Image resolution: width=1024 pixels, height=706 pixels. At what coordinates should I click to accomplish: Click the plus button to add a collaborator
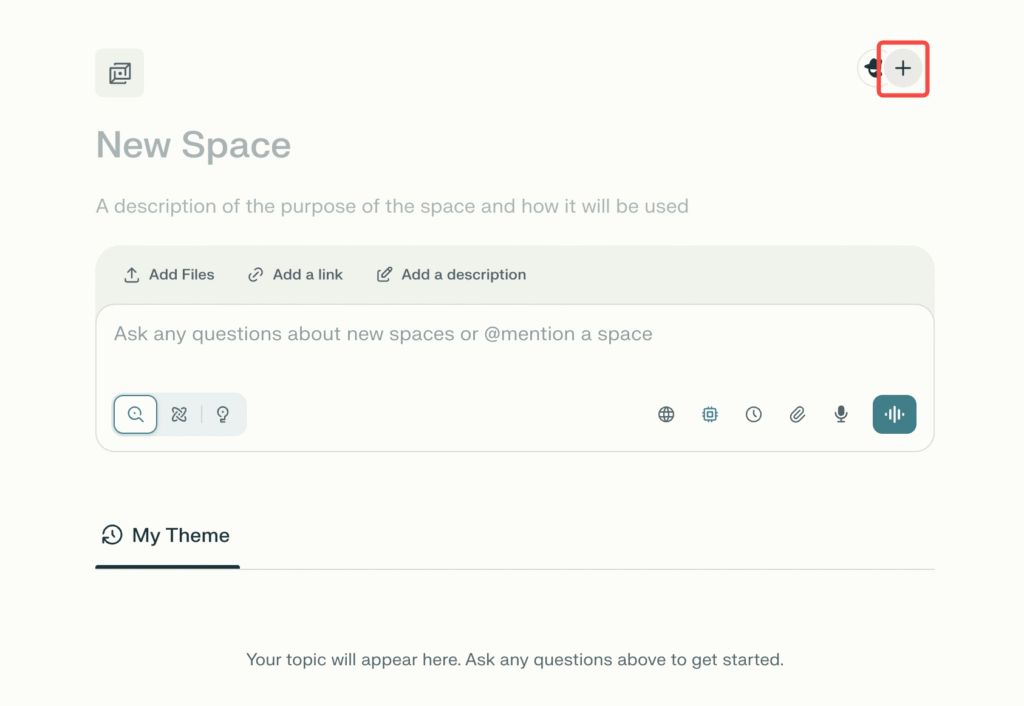(x=903, y=68)
